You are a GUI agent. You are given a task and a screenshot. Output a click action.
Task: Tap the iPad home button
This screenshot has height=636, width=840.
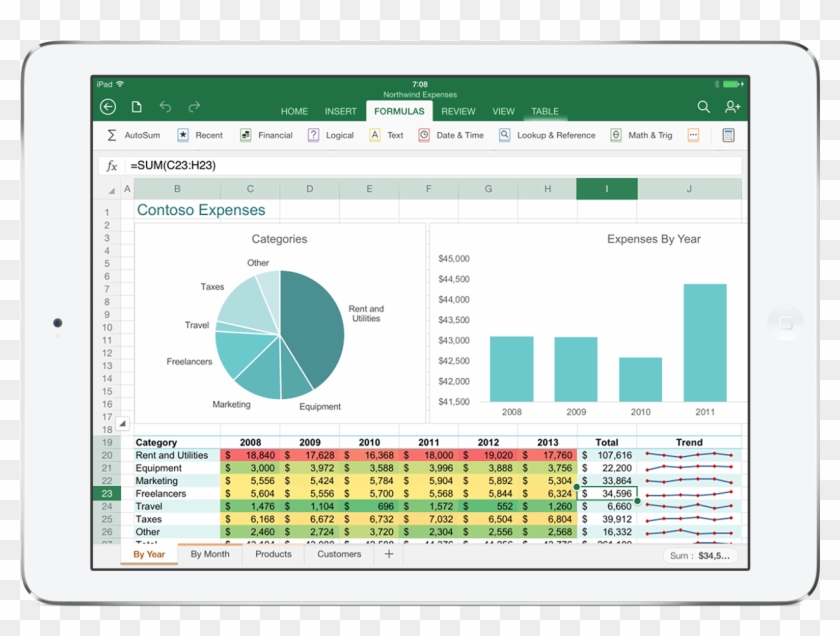point(785,323)
